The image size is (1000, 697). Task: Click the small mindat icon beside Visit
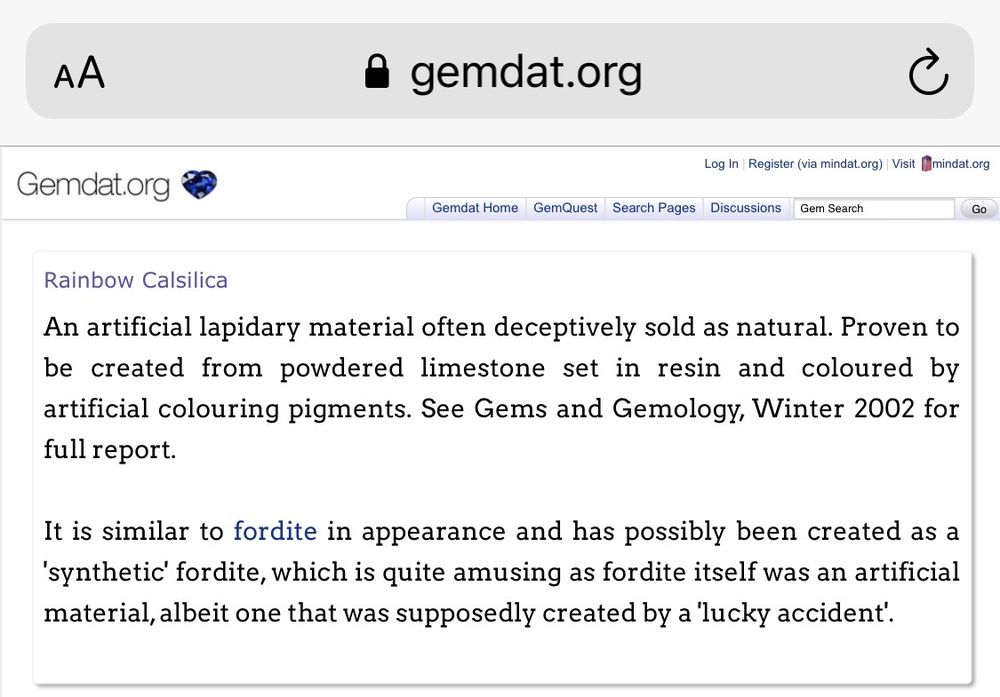[x=926, y=164]
